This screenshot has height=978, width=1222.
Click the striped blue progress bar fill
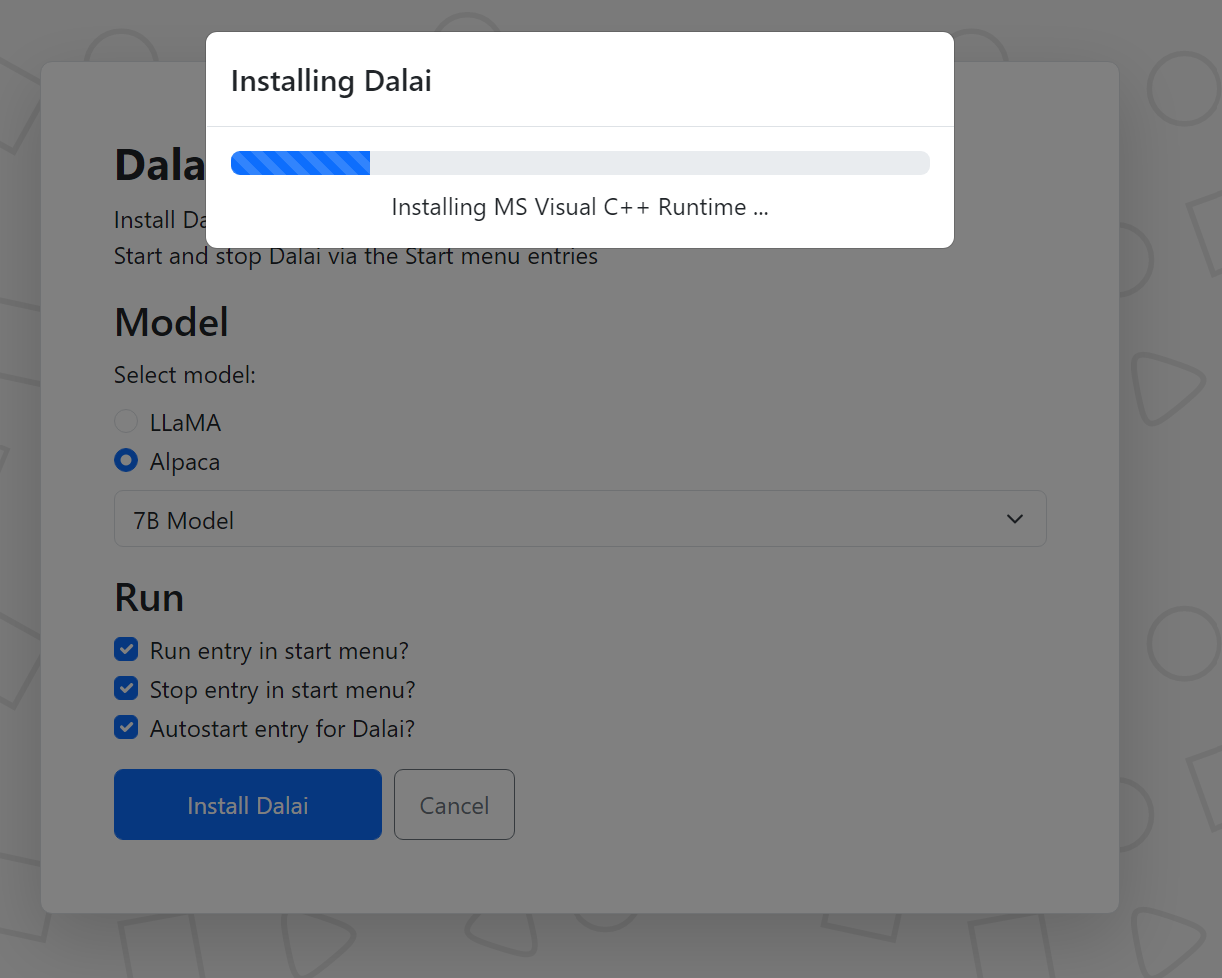click(300, 163)
